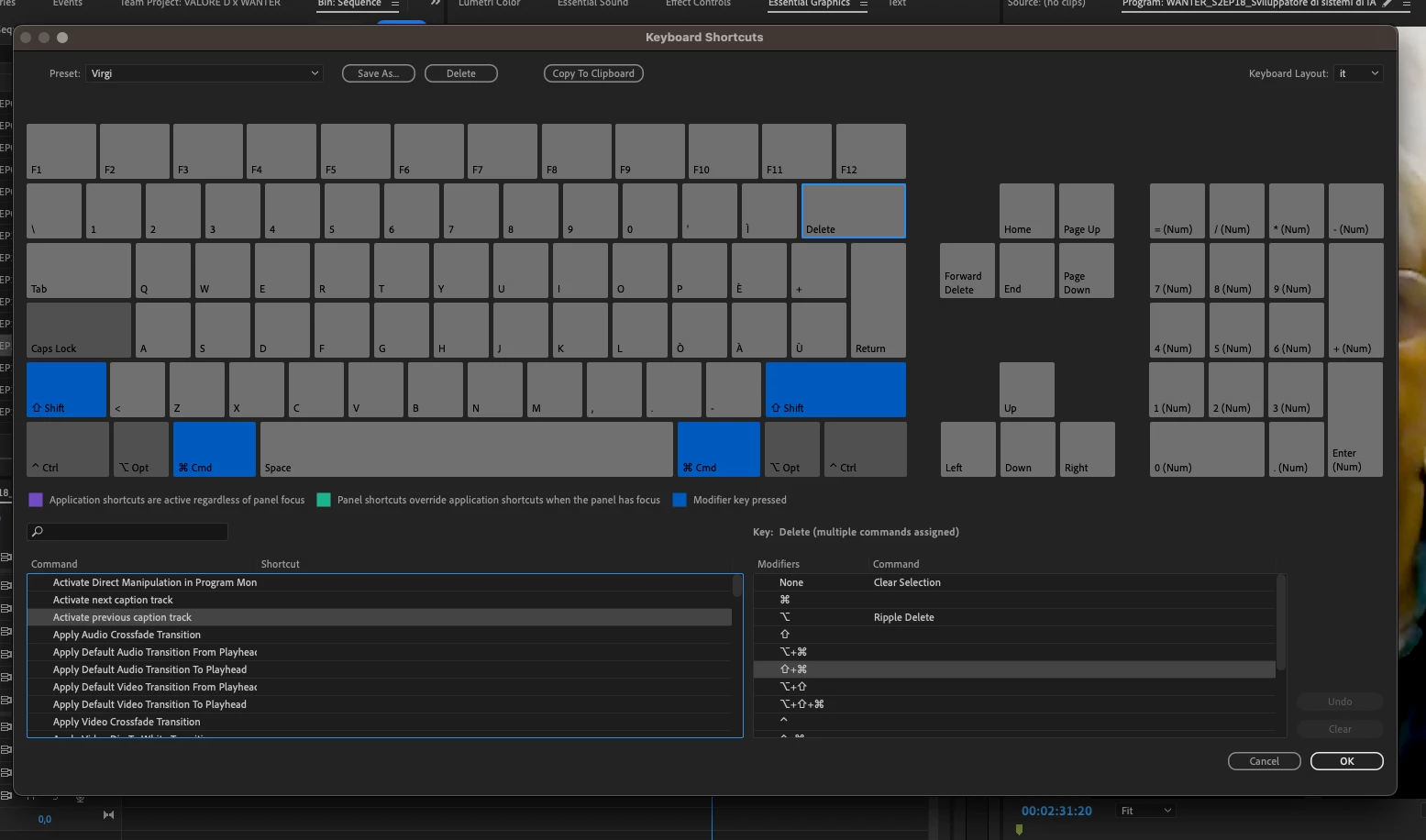Select Activate Direct Manipulation in Program Mon
The width and height of the screenshot is (1426, 840).
pos(380,582)
